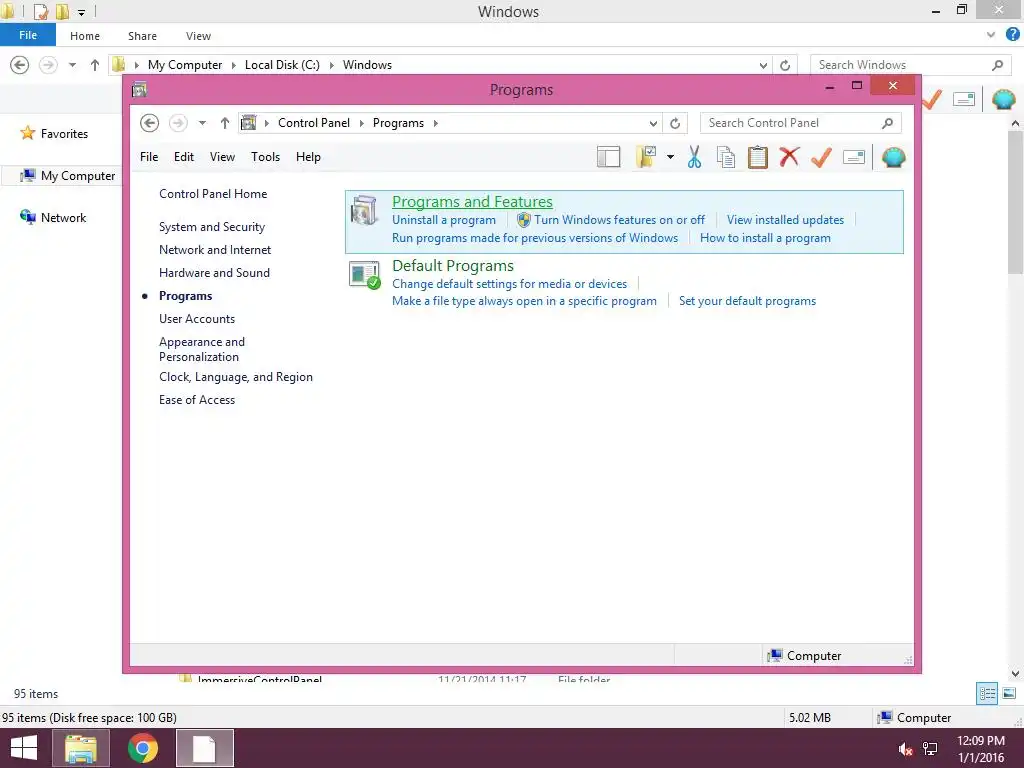Screen dimensions: 1024x768
Task: Click the red X Delete icon in Programs toolbar
Action: [789, 157]
